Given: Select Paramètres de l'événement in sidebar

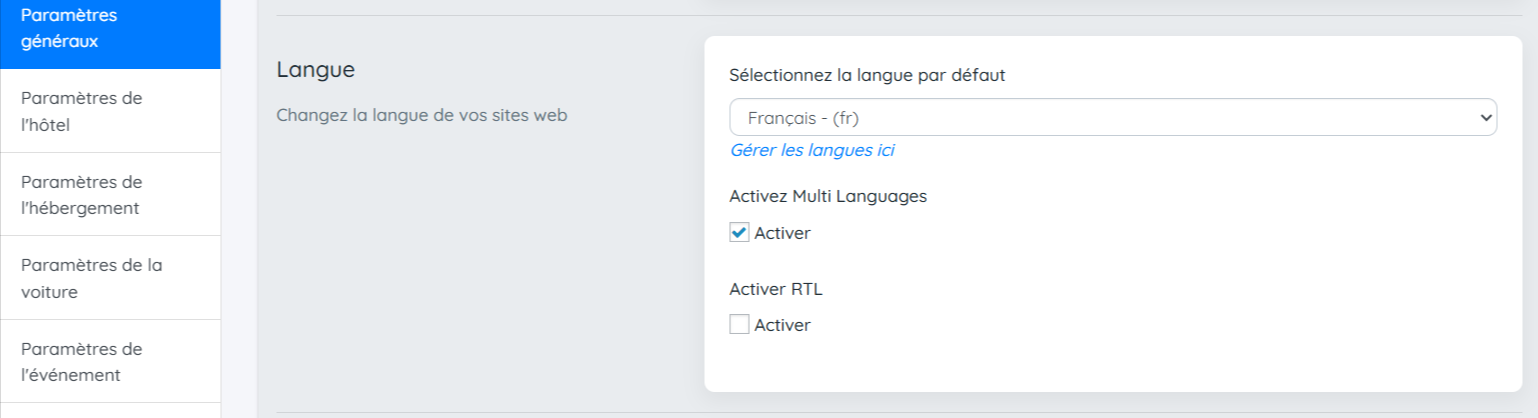Looking at the screenshot, I should coord(110,362).
